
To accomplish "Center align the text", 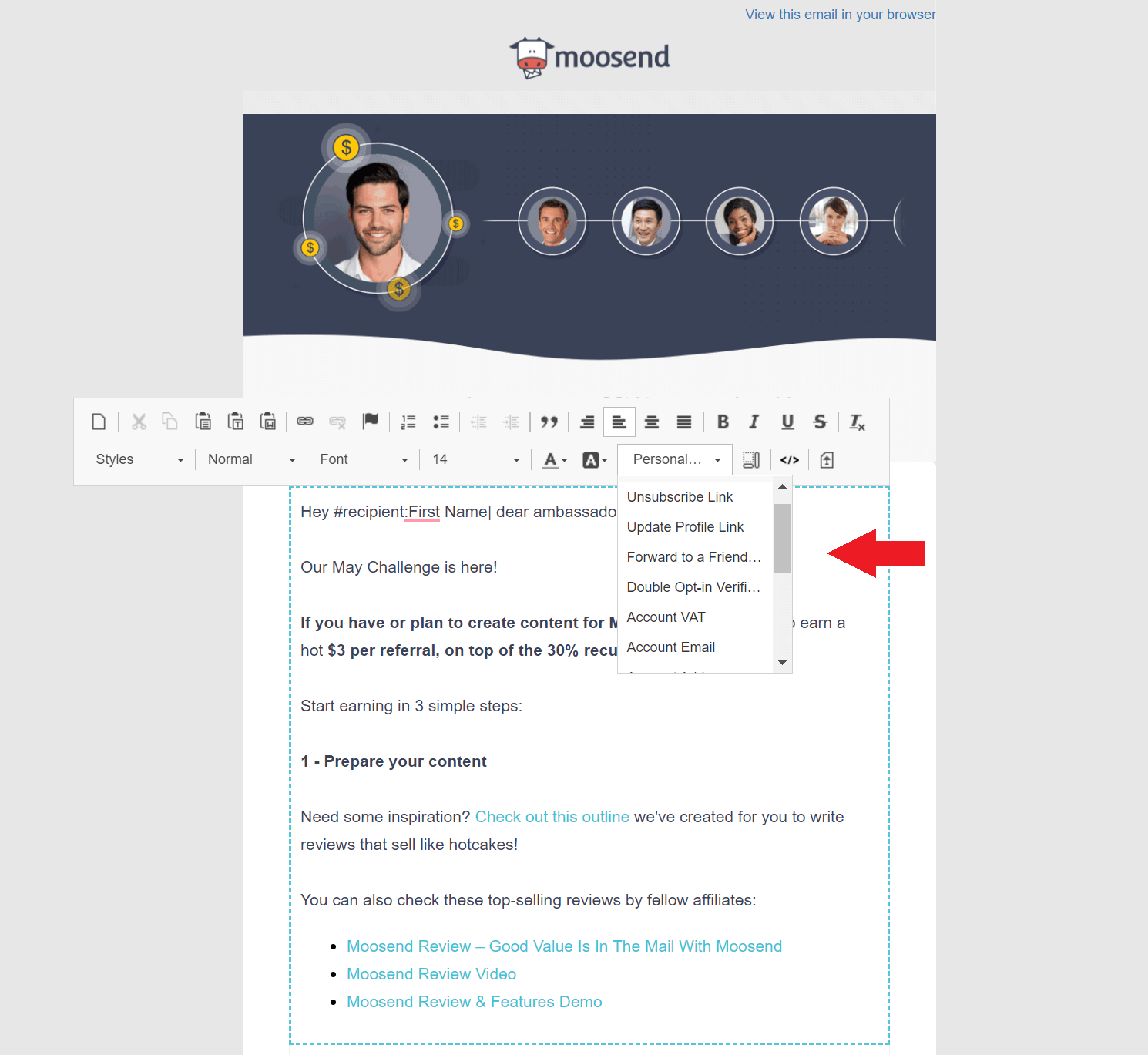I will point(652,422).
